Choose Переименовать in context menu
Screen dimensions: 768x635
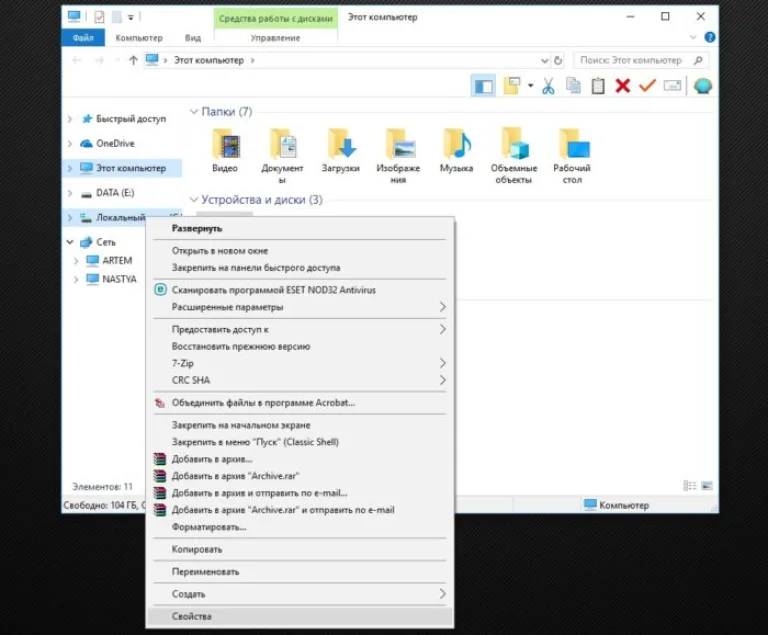click(x=300, y=572)
